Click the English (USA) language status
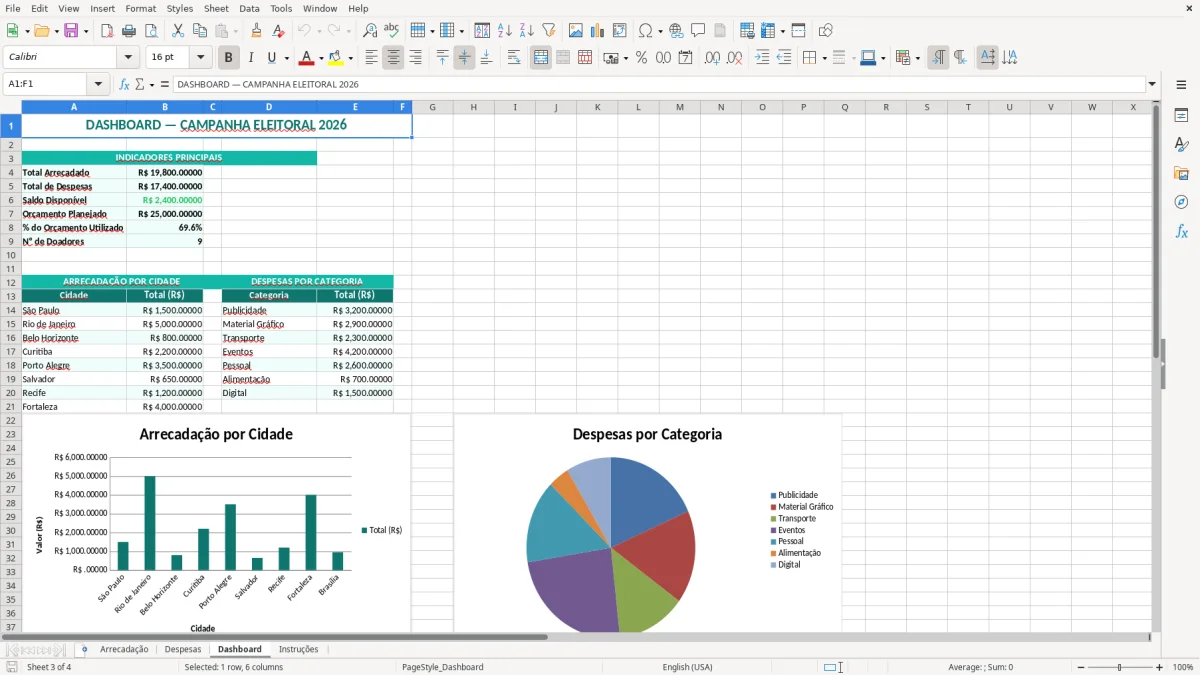1200x675 pixels. 687,667
